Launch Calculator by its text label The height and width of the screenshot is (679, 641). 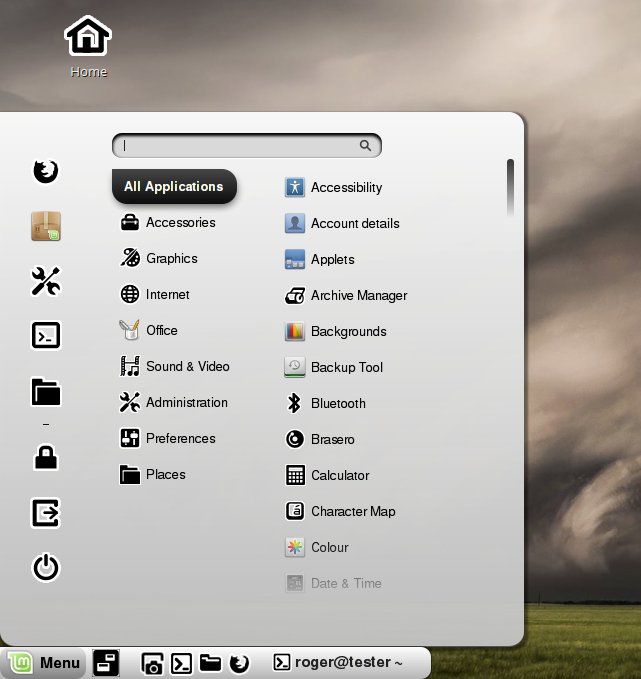tap(340, 475)
